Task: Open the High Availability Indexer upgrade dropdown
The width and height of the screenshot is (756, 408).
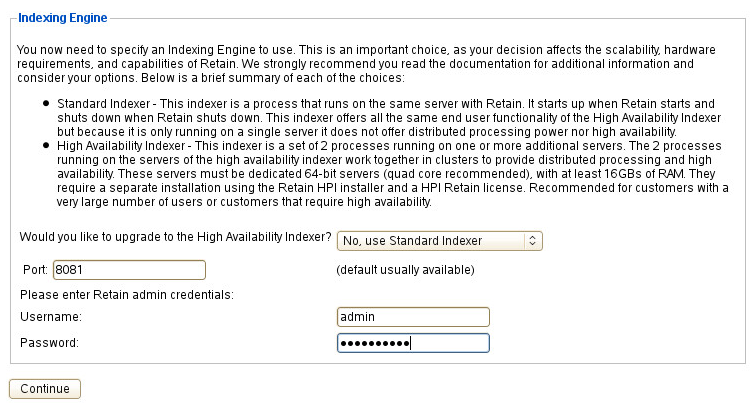Action: pos(438,241)
